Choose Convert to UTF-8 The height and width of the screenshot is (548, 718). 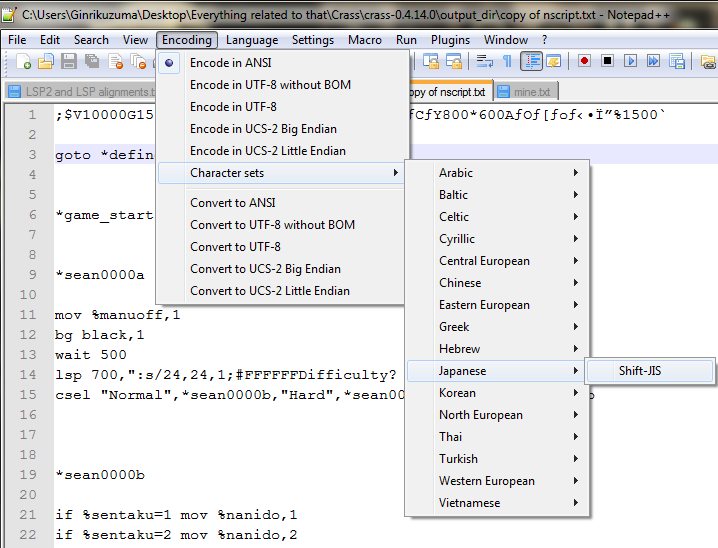click(x=281, y=247)
